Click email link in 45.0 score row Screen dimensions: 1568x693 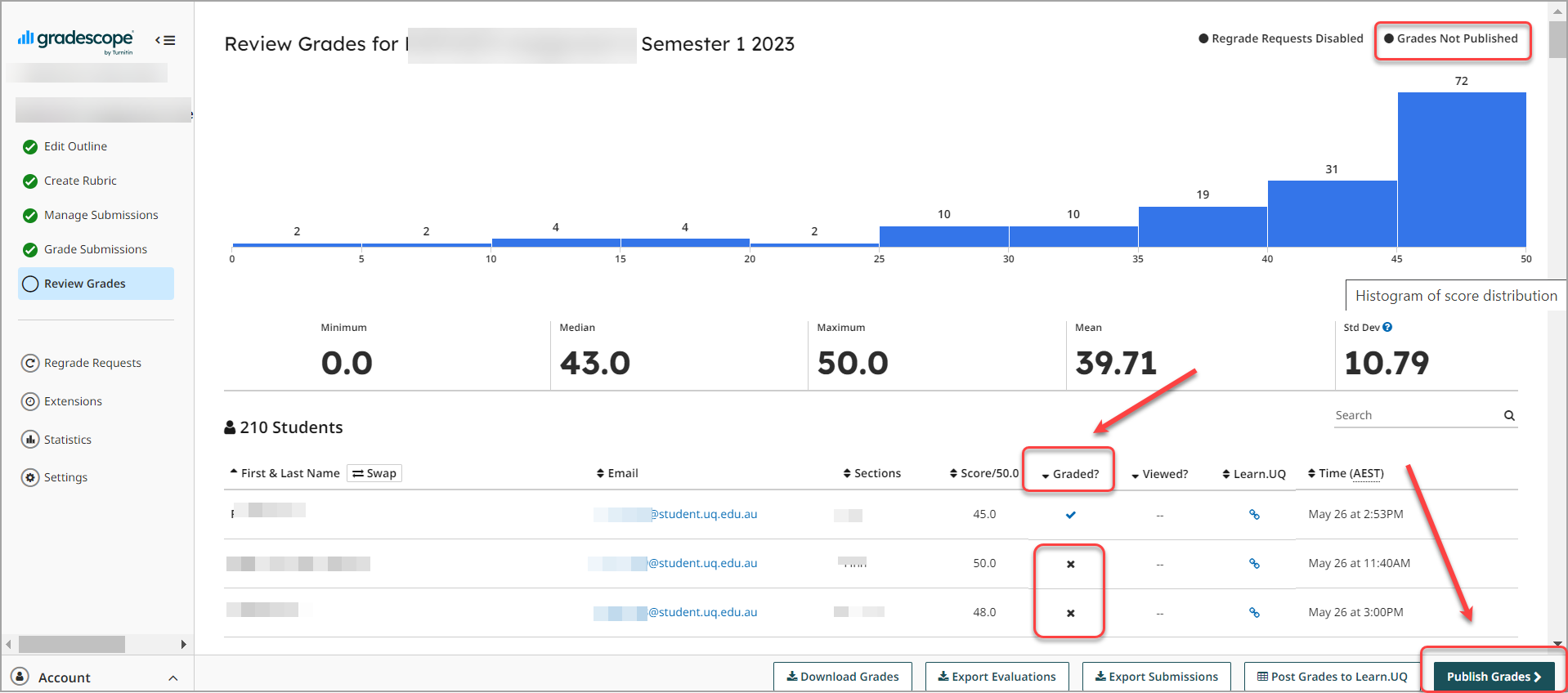pyautogui.click(x=675, y=514)
